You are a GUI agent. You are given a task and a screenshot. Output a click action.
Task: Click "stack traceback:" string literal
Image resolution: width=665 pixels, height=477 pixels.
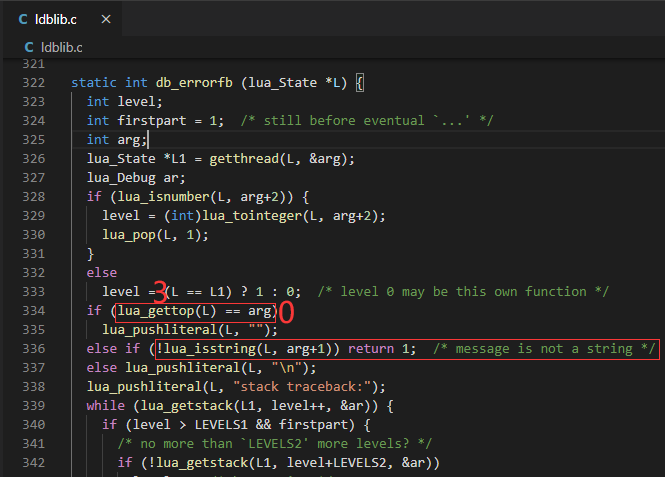302,387
